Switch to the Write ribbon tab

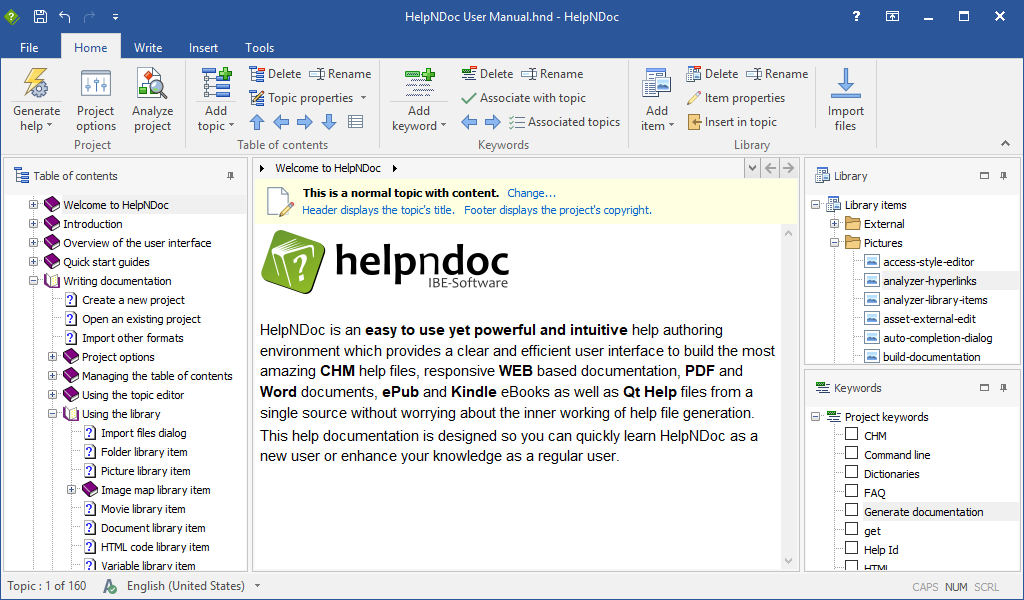[x=148, y=48]
